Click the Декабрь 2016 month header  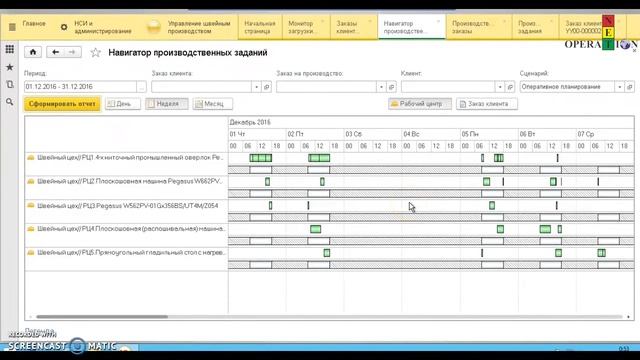250,122
